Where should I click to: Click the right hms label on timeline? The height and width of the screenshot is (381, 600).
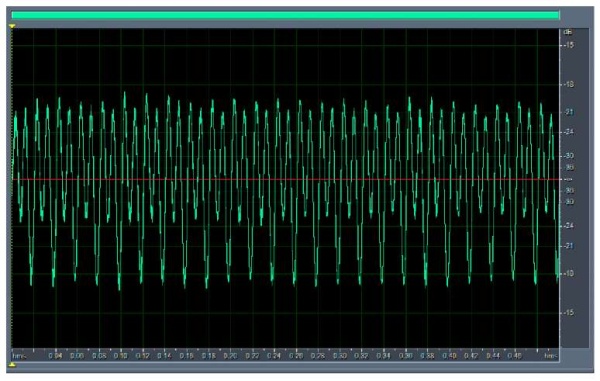tap(551, 356)
